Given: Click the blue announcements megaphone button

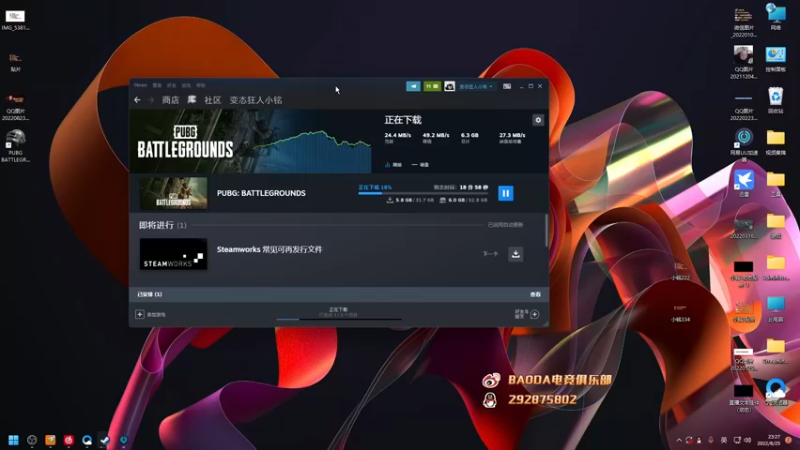Looking at the screenshot, I should 413,86.
